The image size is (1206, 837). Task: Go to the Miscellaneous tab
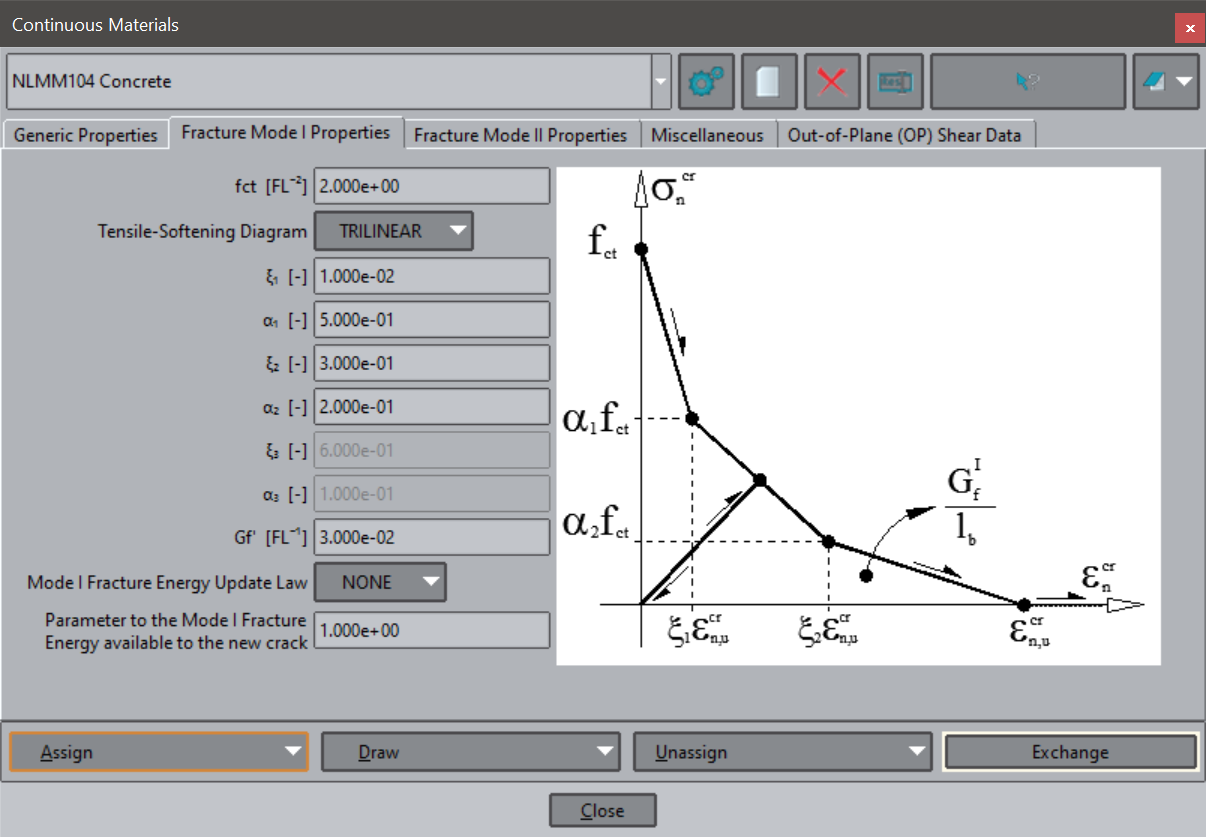coord(707,135)
